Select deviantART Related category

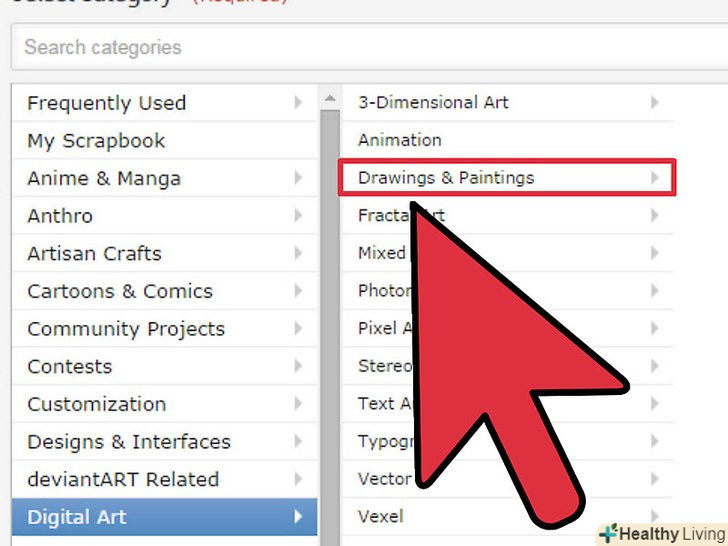164,479
